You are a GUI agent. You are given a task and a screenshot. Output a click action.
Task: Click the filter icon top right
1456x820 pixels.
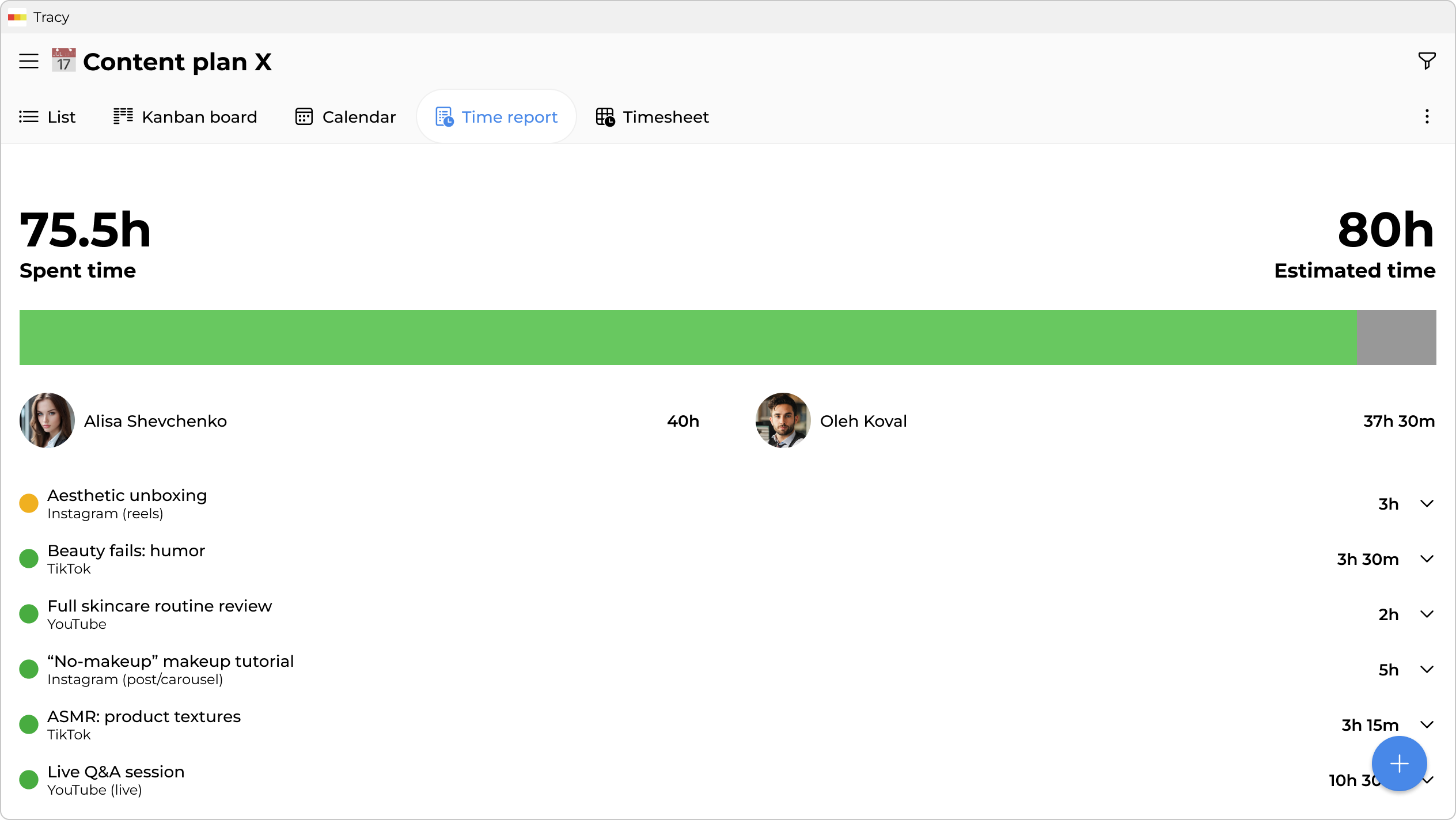[x=1427, y=61]
